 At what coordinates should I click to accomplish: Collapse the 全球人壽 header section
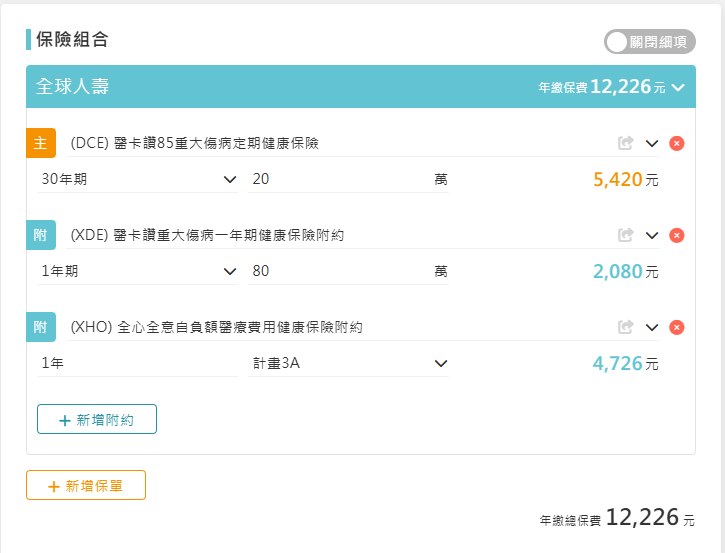[678, 88]
